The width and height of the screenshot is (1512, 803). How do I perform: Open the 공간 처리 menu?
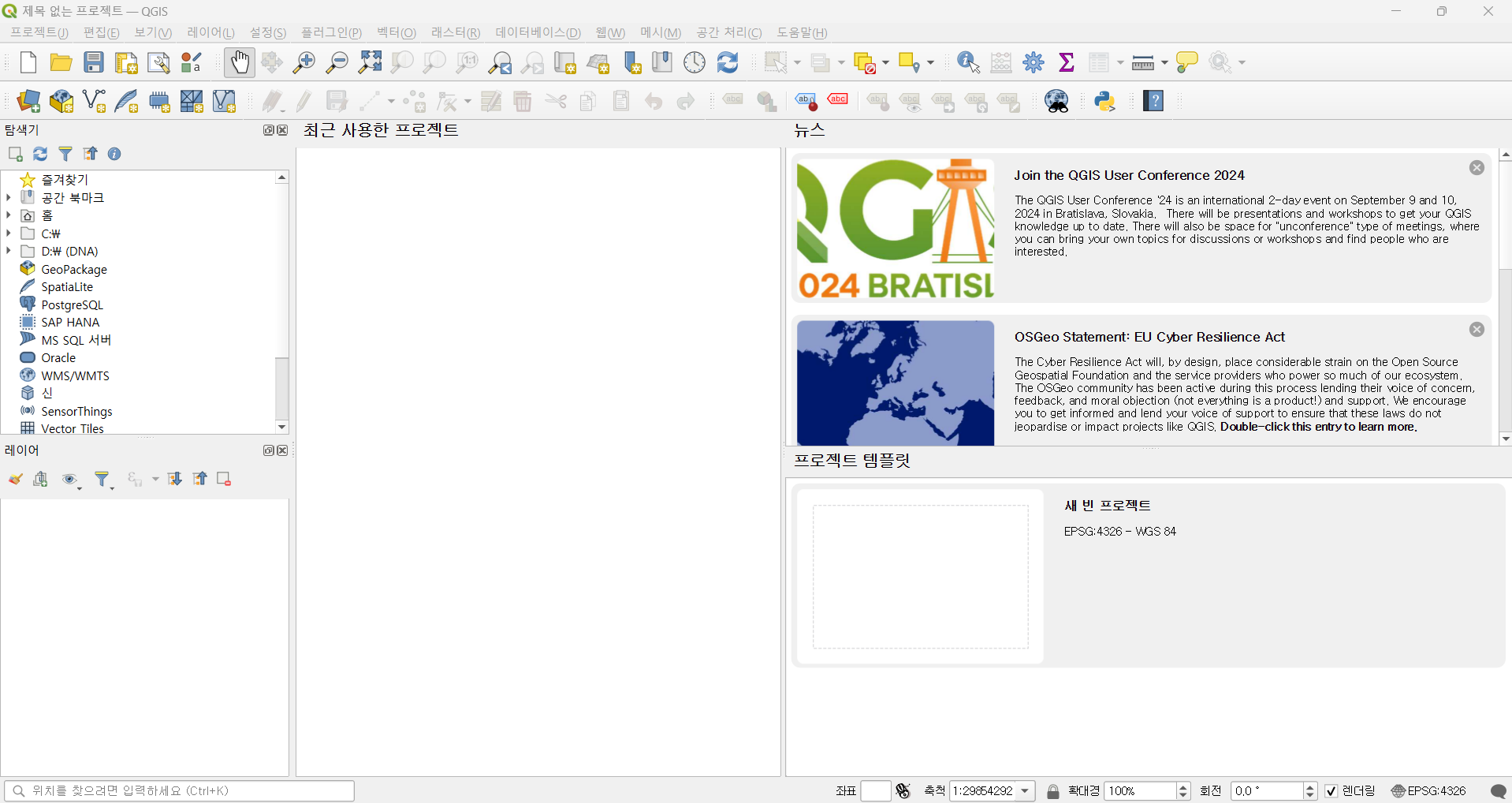point(728,32)
